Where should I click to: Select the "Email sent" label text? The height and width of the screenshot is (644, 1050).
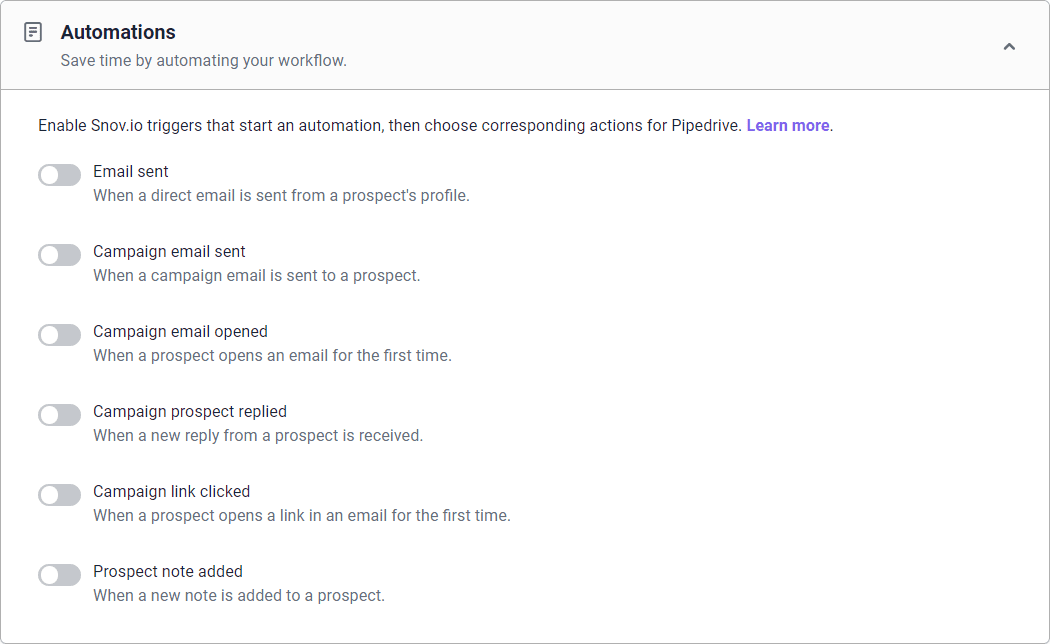pyautogui.click(x=131, y=172)
